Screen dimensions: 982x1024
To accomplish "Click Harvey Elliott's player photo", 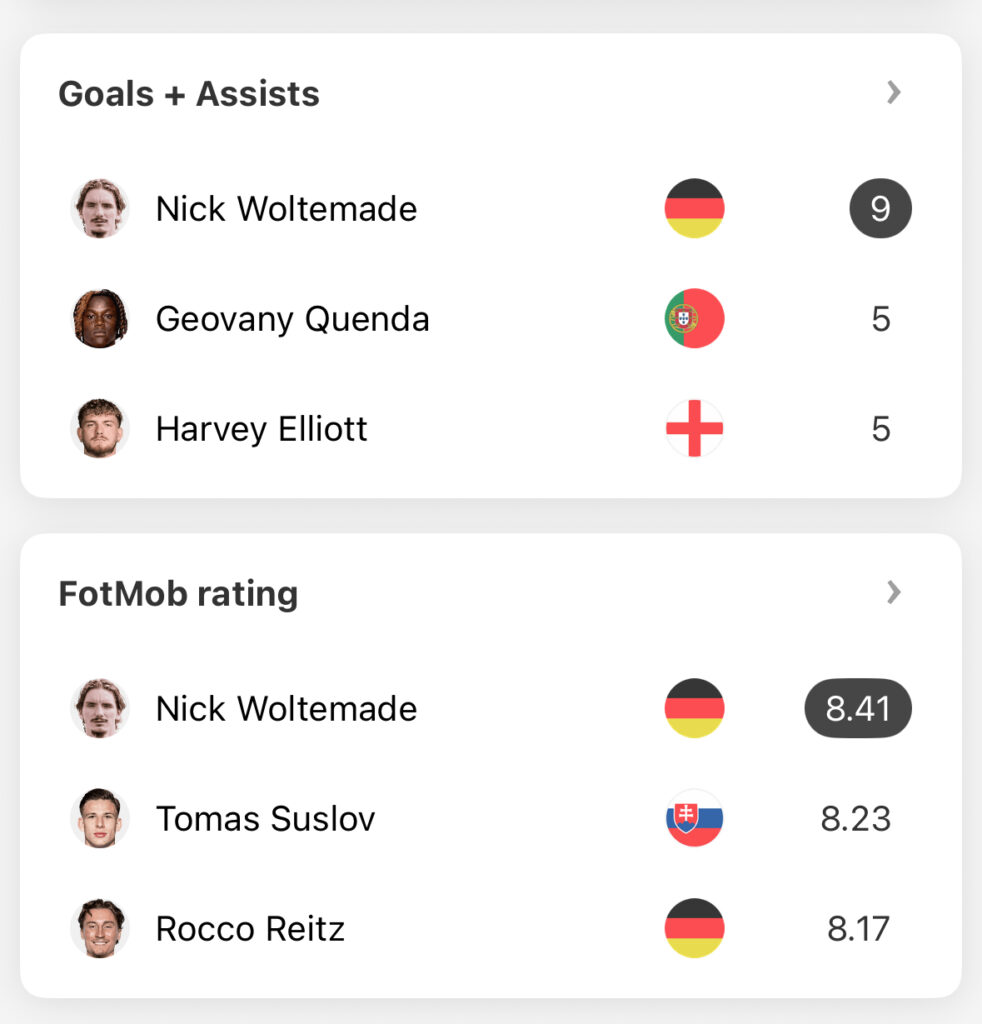I will [100, 428].
